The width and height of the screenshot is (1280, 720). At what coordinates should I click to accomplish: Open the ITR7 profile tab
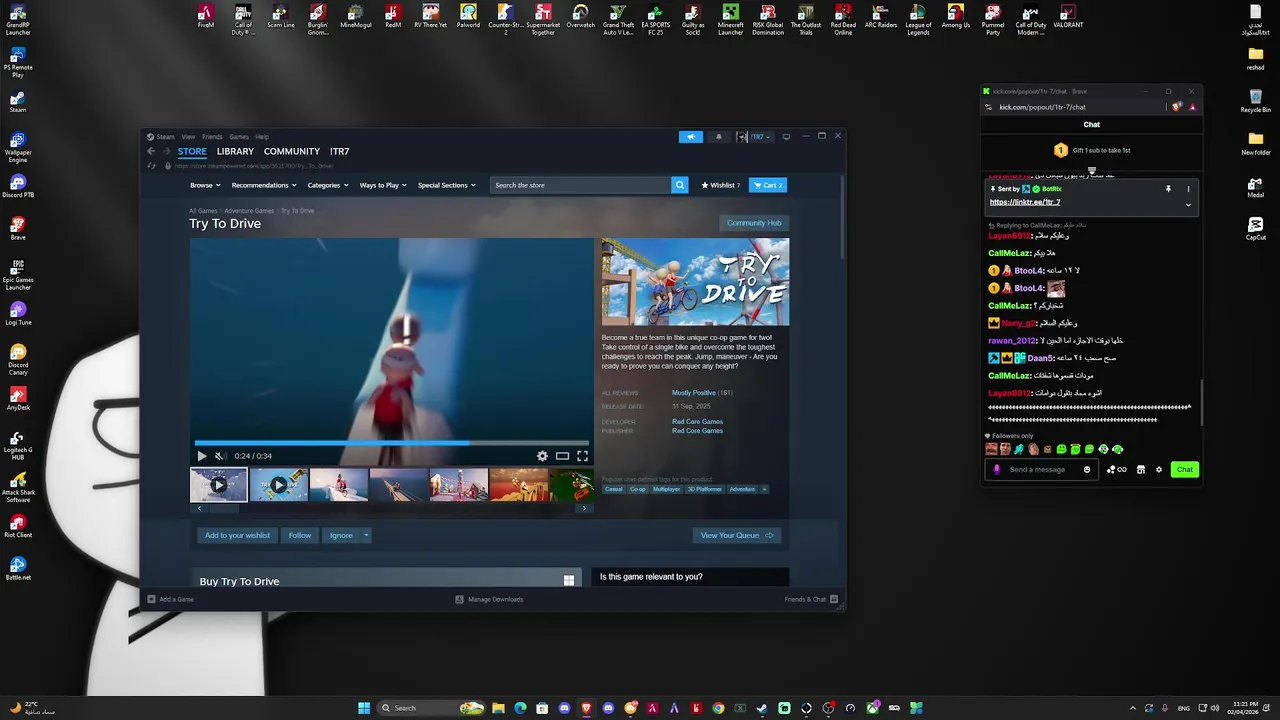point(340,151)
